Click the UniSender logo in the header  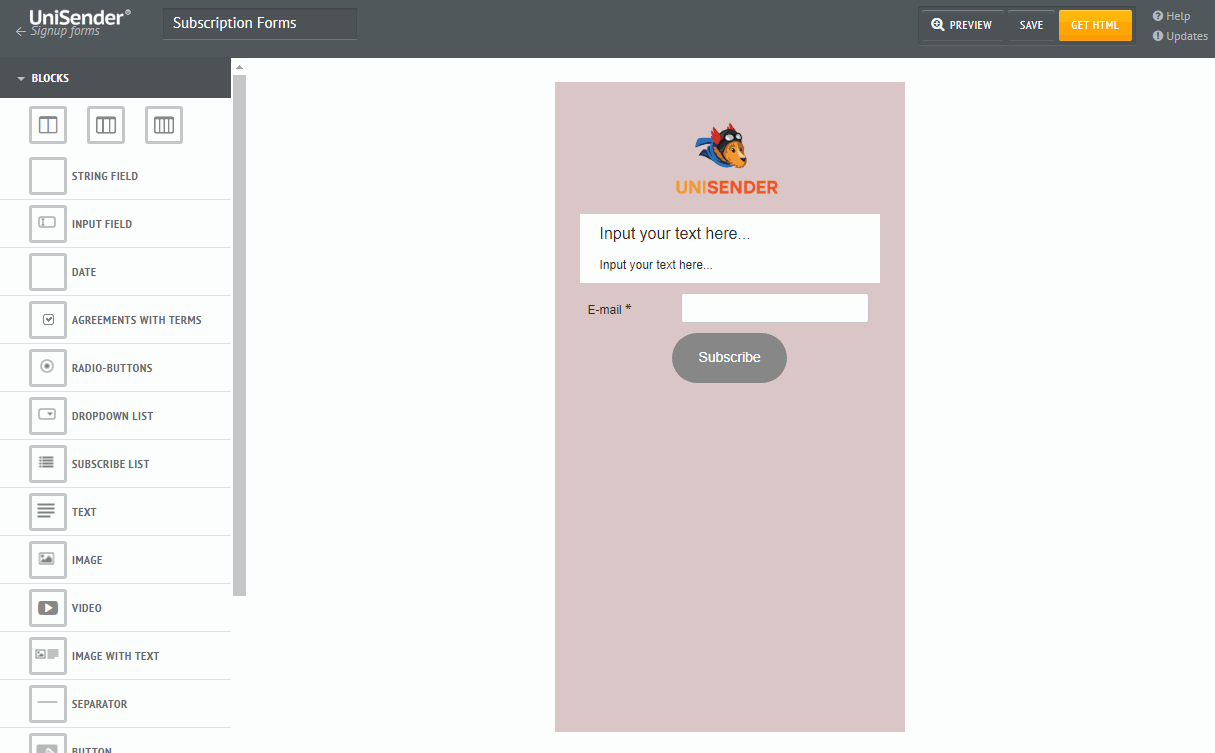point(80,16)
